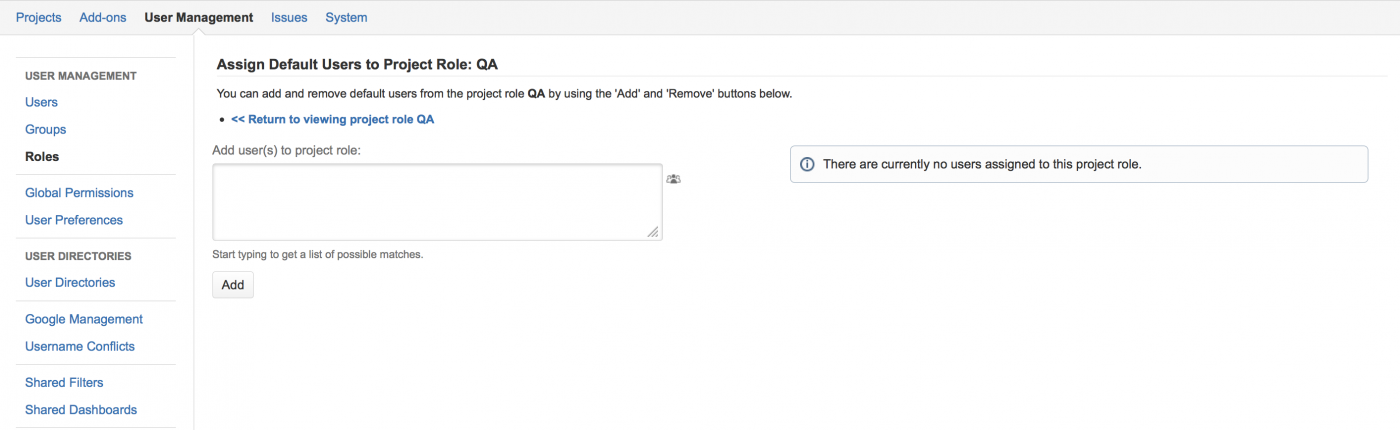1400x430 pixels.
Task: Open User Preferences page
Action: point(74,219)
